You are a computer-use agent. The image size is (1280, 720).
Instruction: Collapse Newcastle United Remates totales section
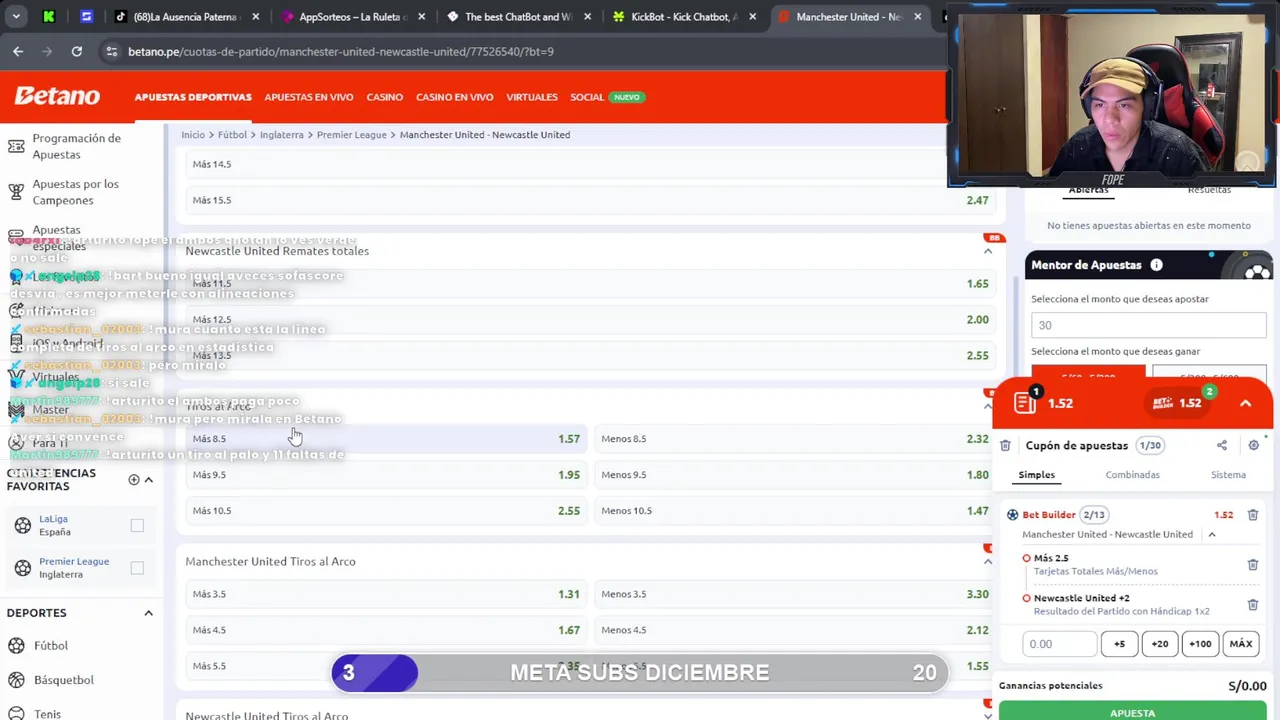pos(988,251)
